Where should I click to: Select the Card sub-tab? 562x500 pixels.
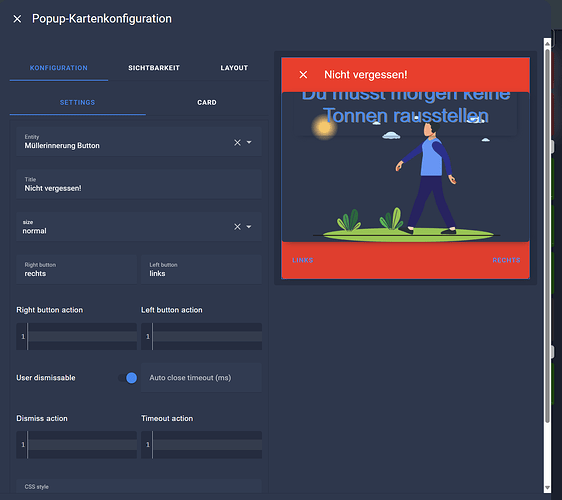click(x=207, y=103)
